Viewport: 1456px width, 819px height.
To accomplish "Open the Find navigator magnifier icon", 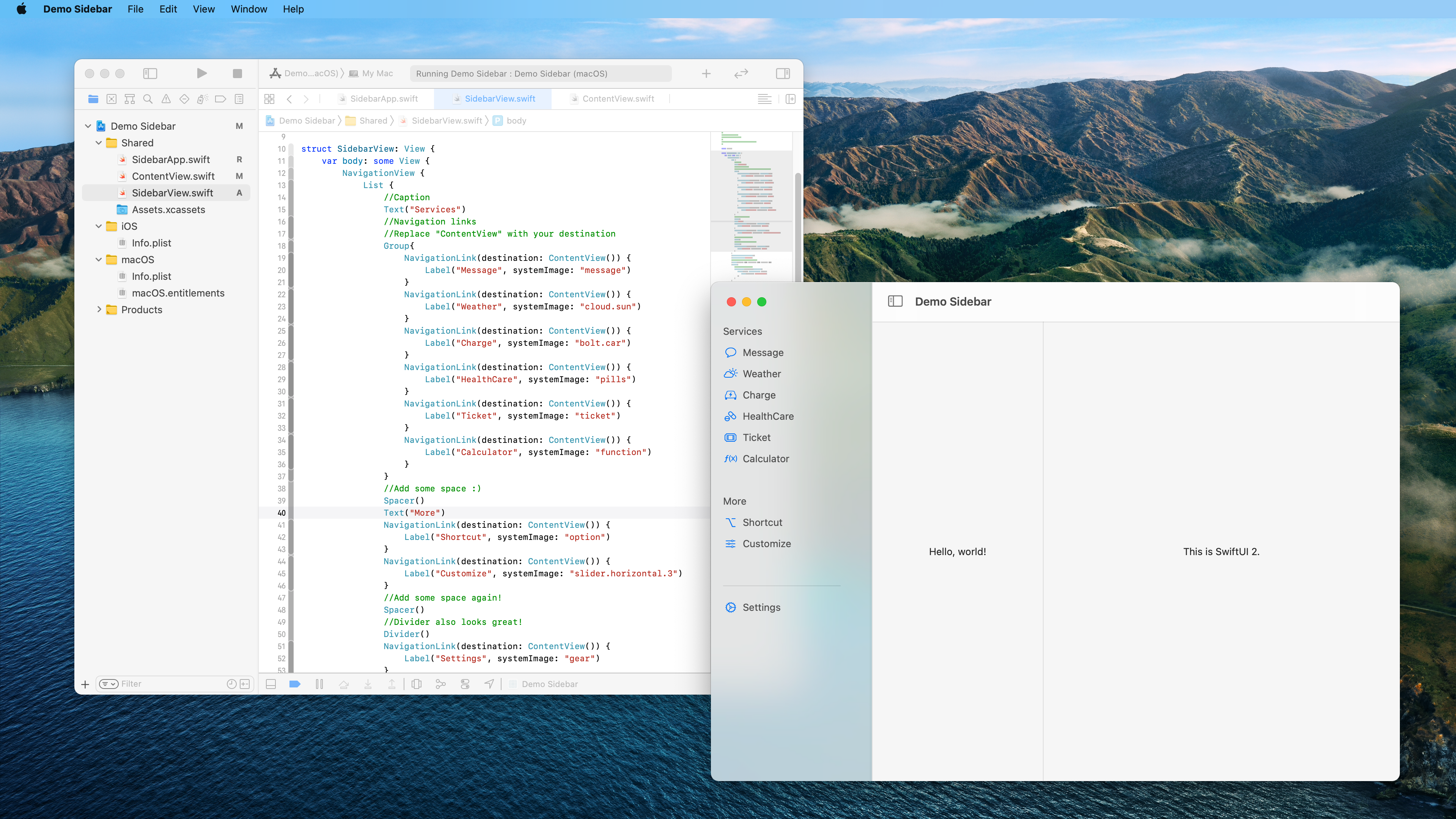I will [x=148, y=99].
